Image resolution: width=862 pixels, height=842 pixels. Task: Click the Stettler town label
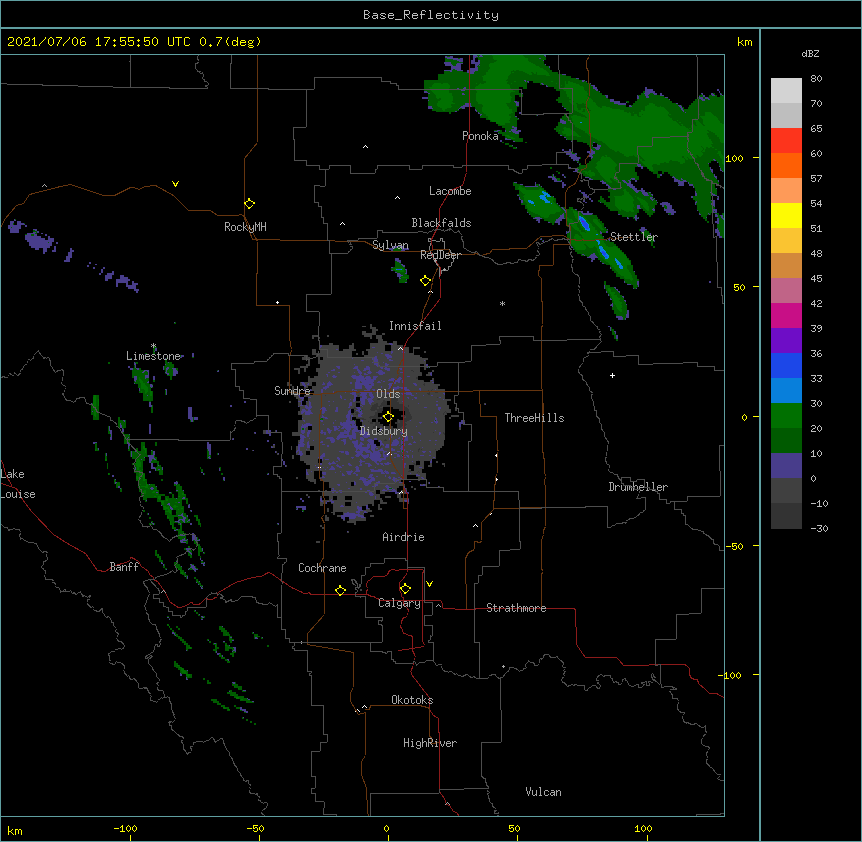pos(634,237)
